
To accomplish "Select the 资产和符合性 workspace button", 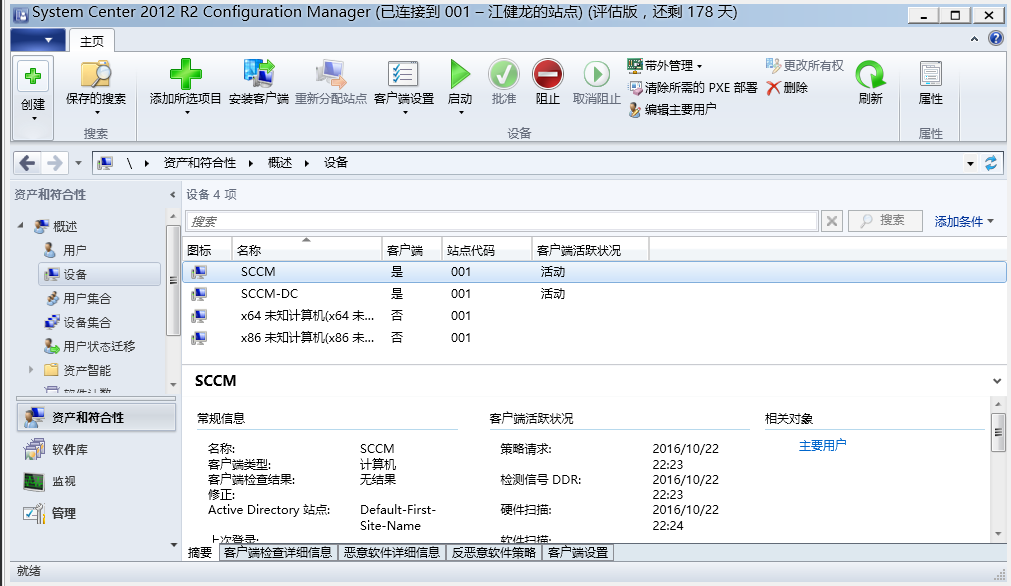I will point(96,417).
